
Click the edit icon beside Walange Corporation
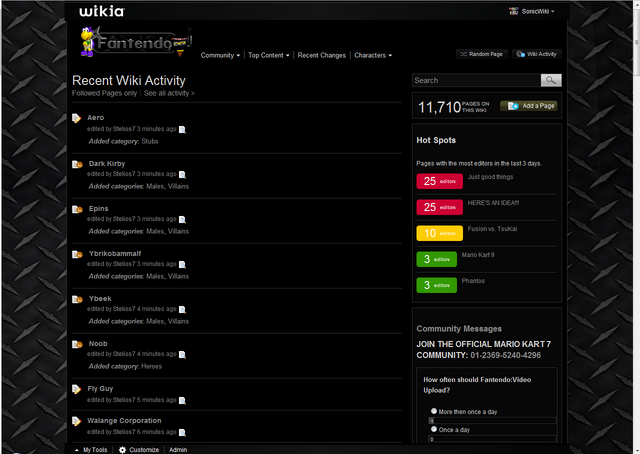[x=76, y=421]
